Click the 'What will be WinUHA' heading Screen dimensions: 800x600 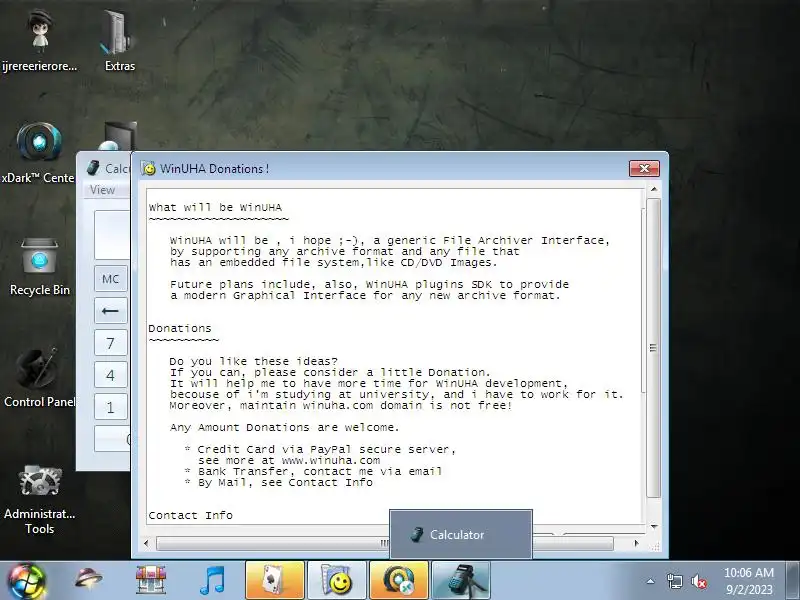pyautogui.click(x=215, y=208)
